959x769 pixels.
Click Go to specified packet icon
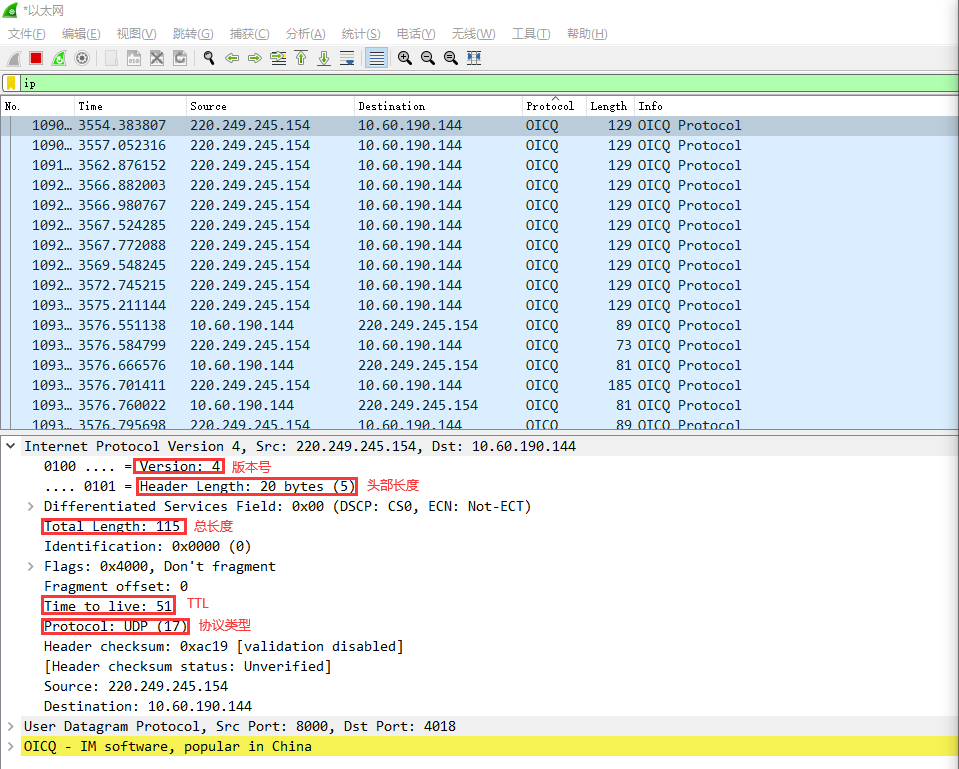[x=278, y=58]
